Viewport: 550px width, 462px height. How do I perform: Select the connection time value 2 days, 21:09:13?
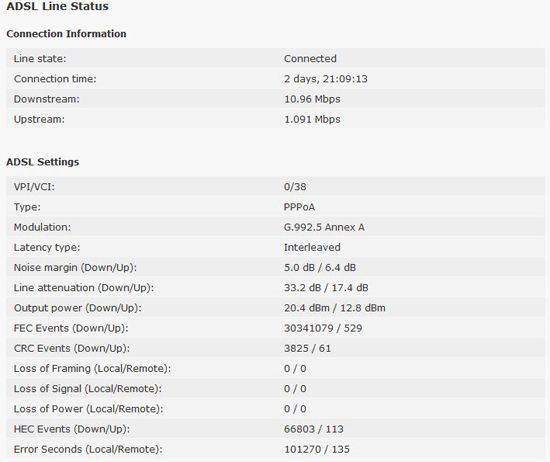pyautogui.click(x=326, y=79)
